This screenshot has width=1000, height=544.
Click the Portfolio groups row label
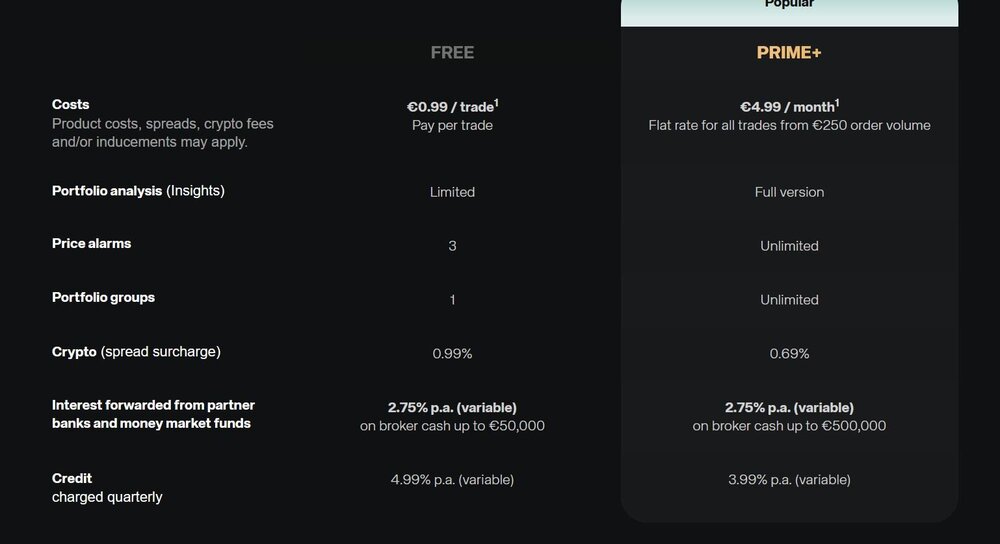click(103, 298)
